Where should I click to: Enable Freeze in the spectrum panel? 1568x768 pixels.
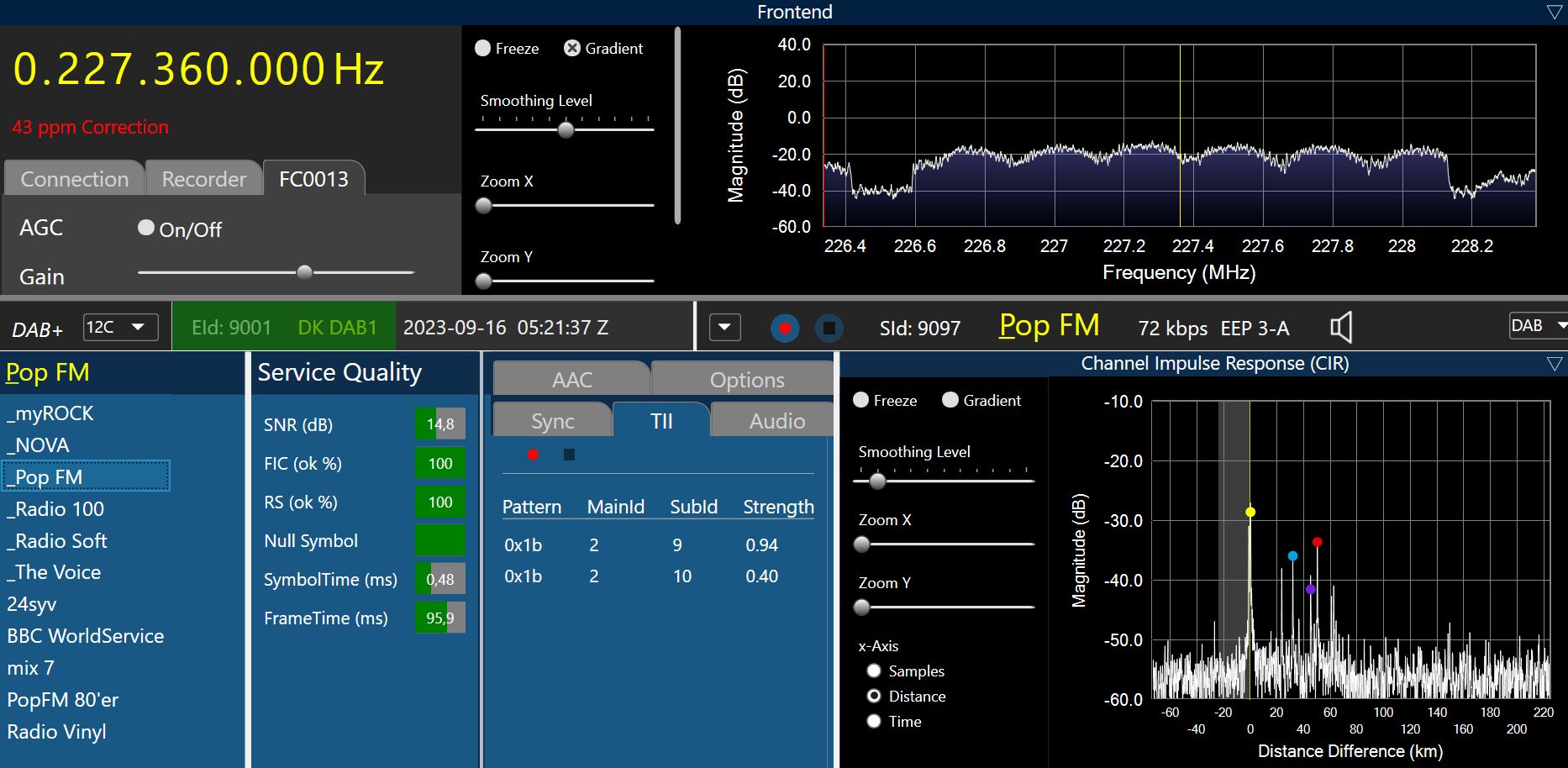tap(483, 49)
